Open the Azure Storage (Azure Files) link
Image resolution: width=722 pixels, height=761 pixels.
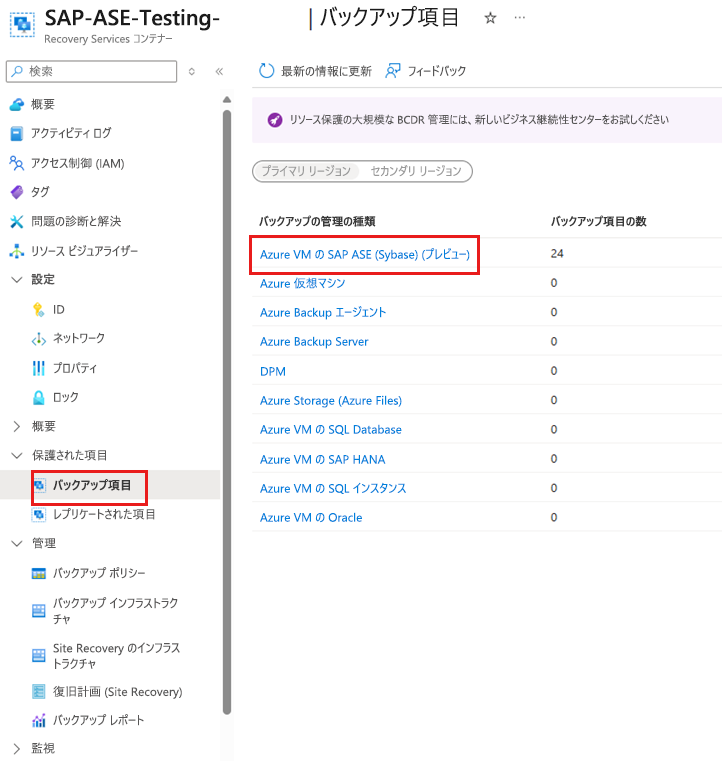[331, 401]
